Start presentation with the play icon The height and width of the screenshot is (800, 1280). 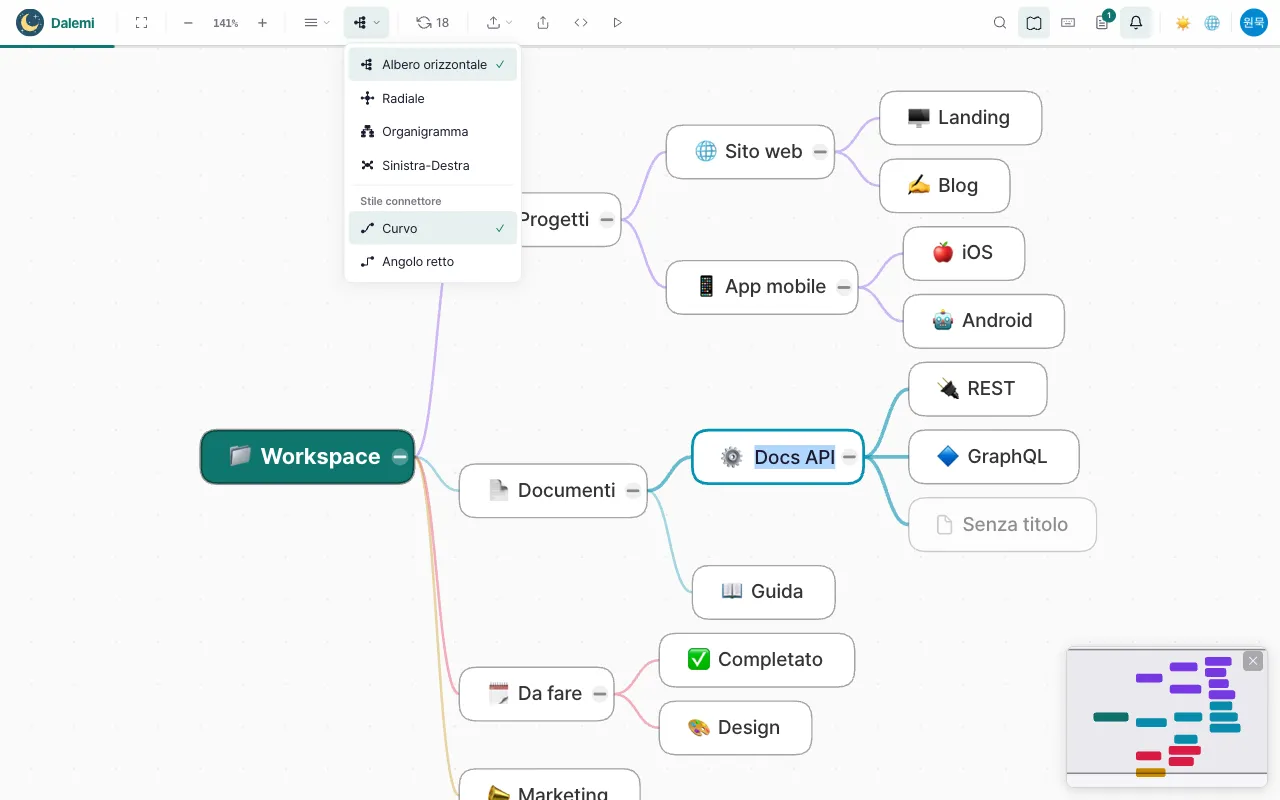click(x=617, y=22)
